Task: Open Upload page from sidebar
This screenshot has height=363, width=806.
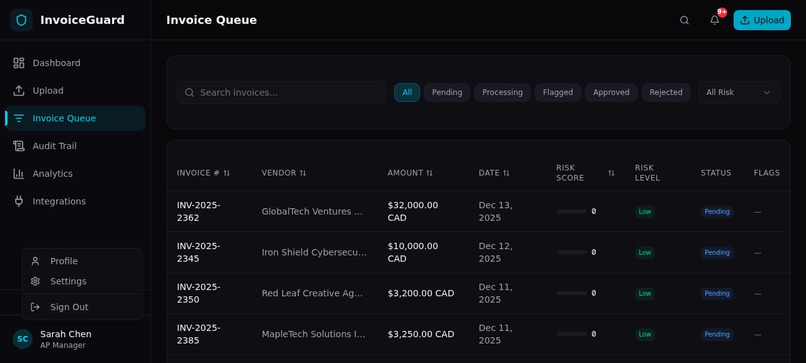Action: [x=76, y=90]
